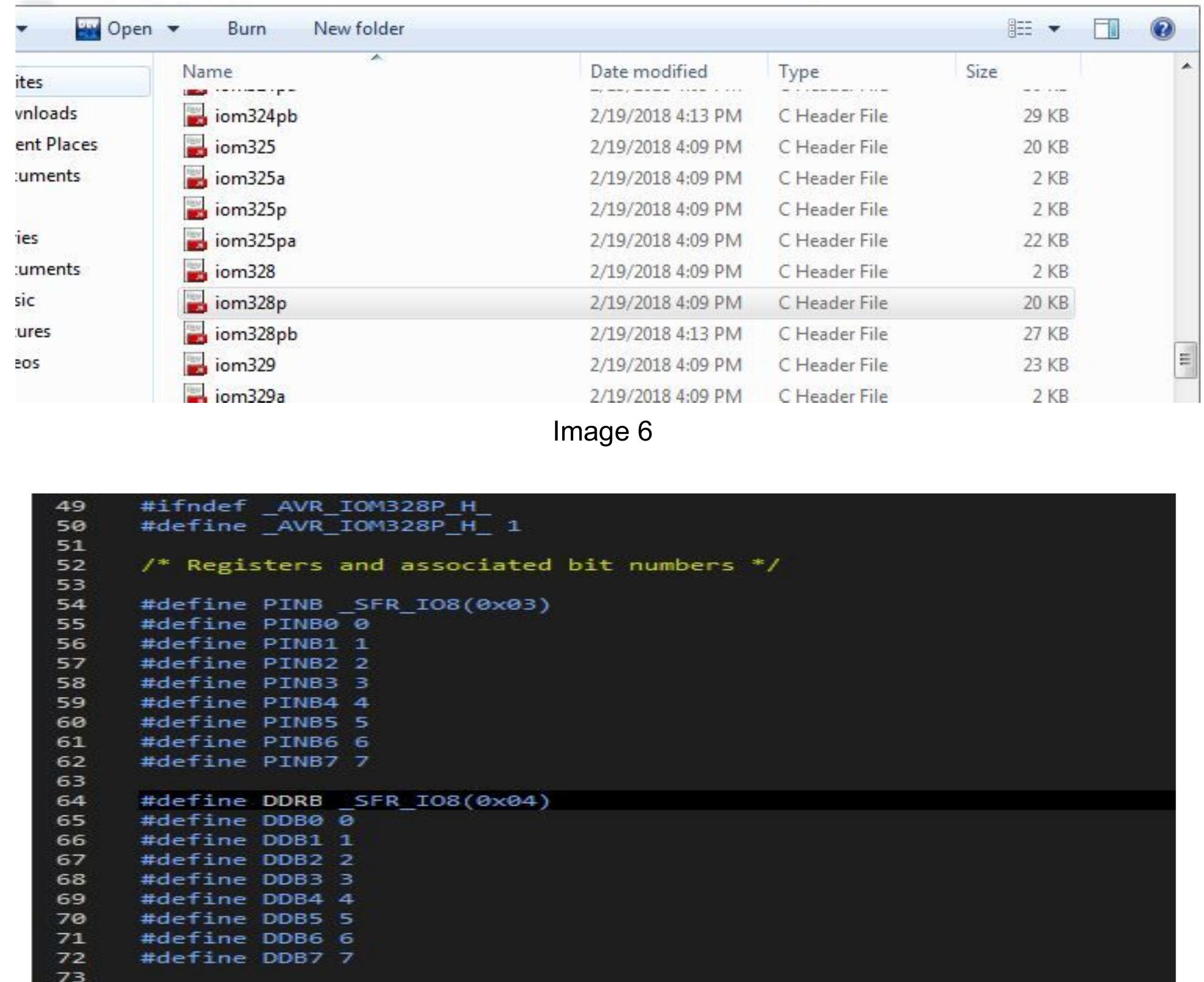Click the iom328p file icon
The image size is (1204, 982).
195,302
